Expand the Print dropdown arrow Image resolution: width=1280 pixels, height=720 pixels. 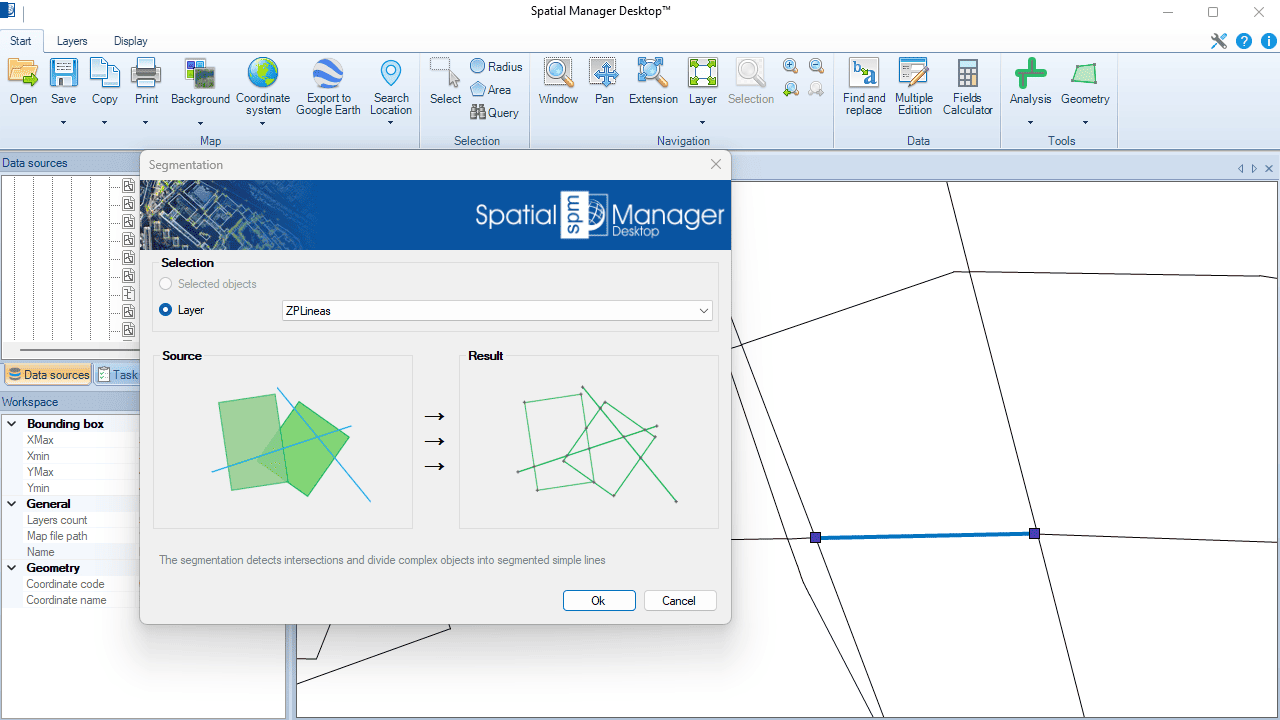coord(146,123)
